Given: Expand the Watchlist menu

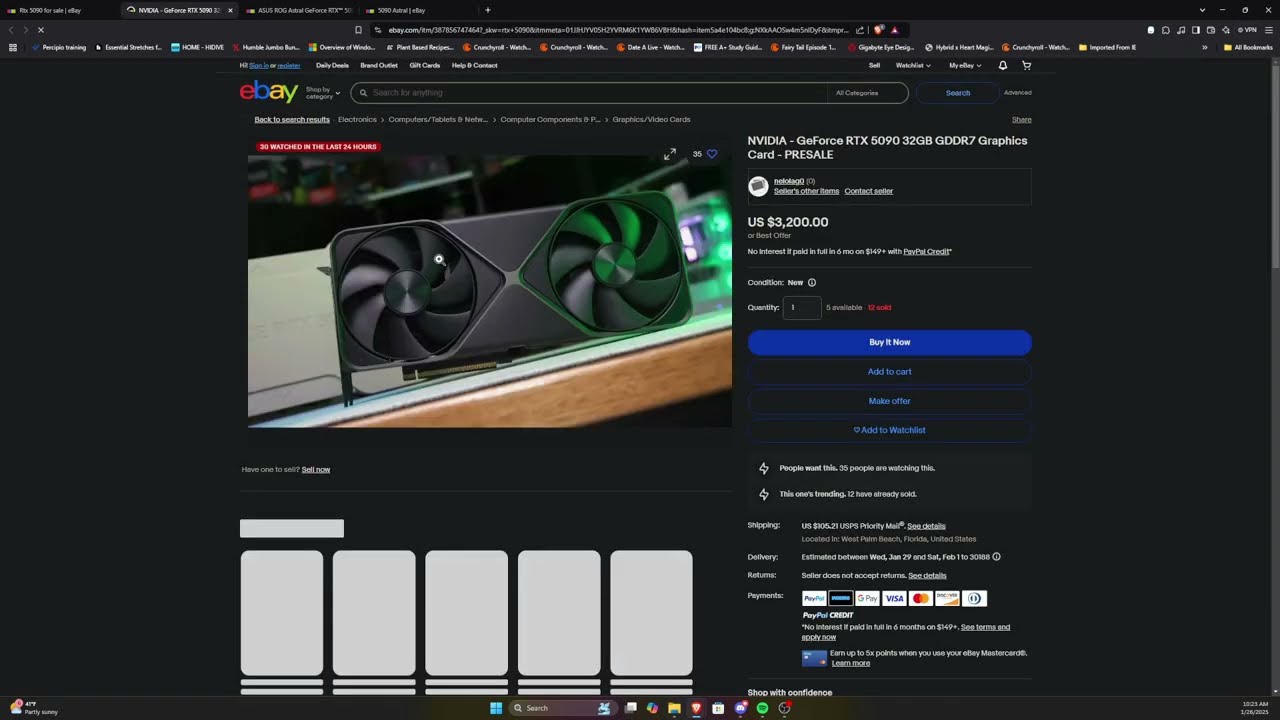Looking at the screenshot, I should [913, 65].
